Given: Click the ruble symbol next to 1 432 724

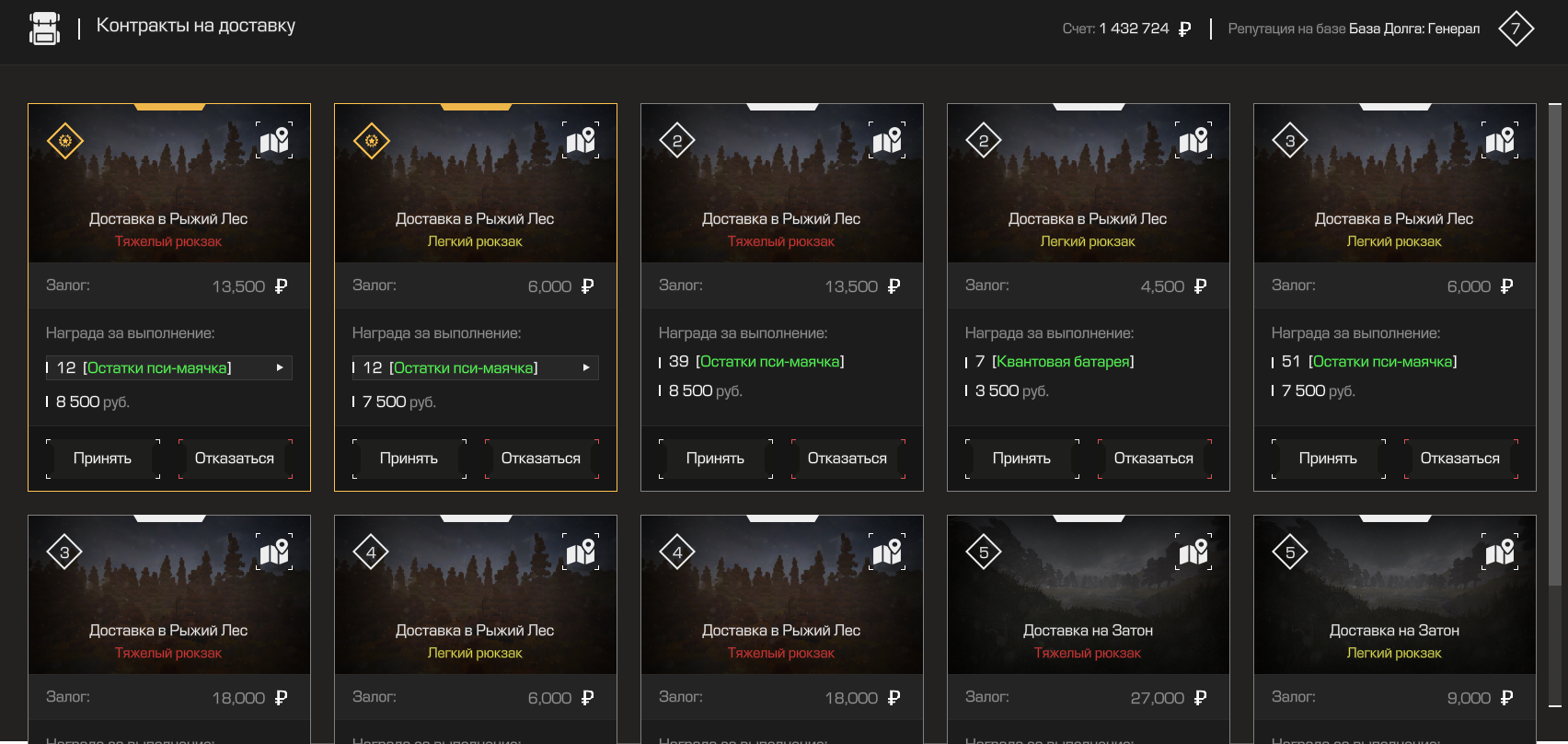Looking at the screenshot, I should pos(1184,29).
